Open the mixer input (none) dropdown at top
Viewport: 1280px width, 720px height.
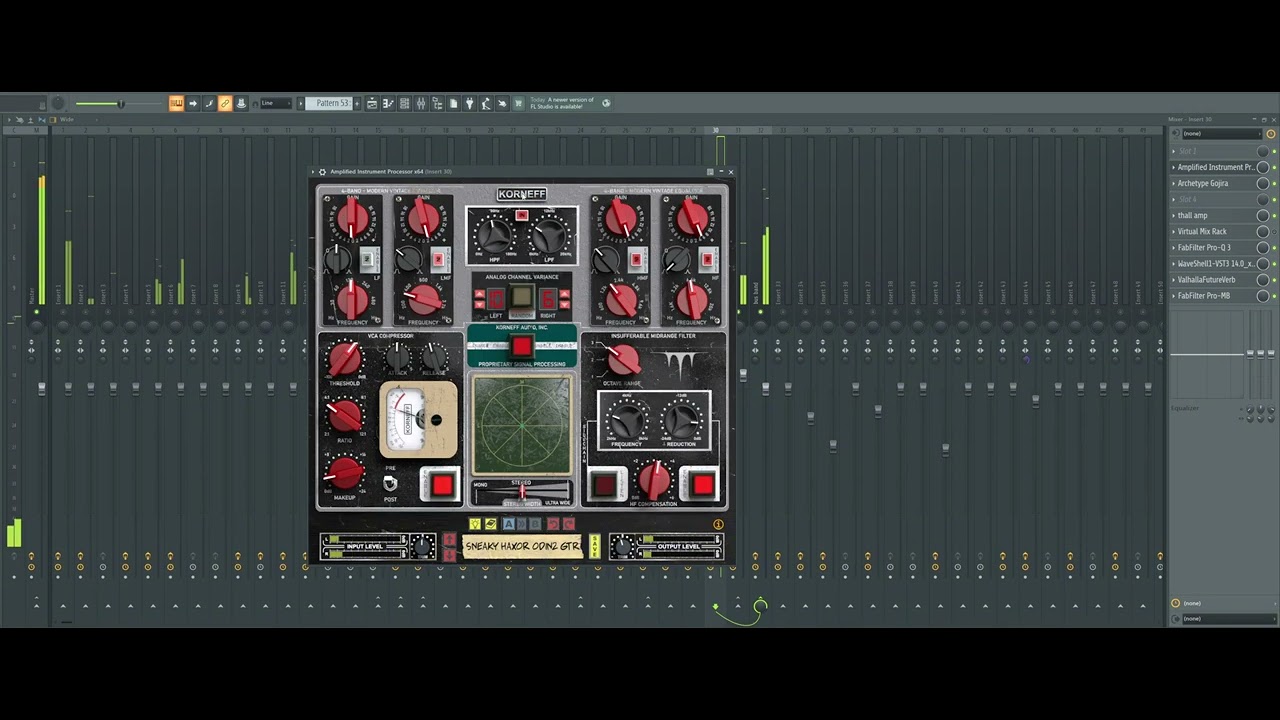point(1222,133)
